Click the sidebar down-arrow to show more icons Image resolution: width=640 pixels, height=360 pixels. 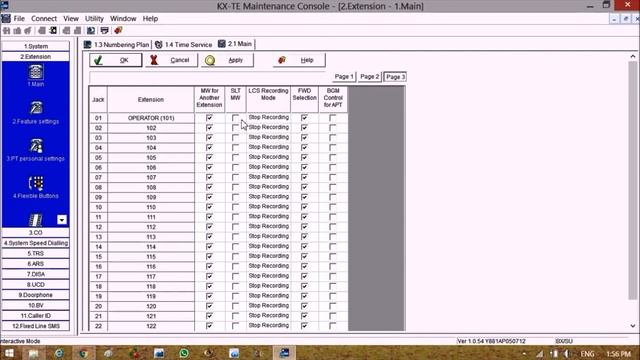(x=62, y=220)
